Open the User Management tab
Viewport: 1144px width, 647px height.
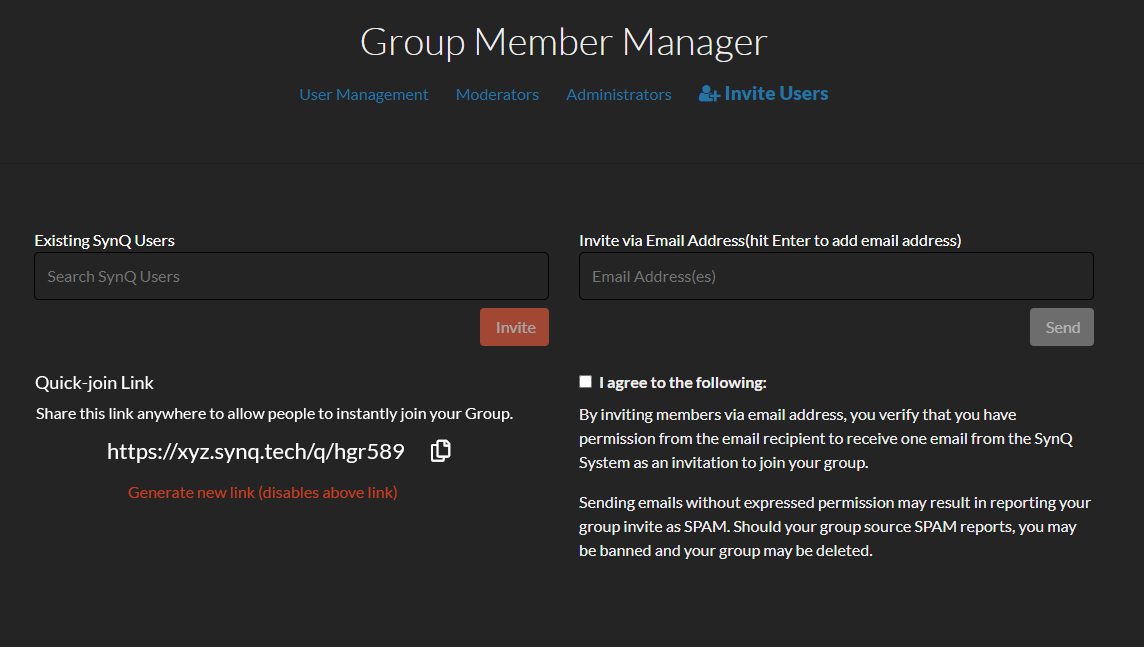click(x=363, y=95)
